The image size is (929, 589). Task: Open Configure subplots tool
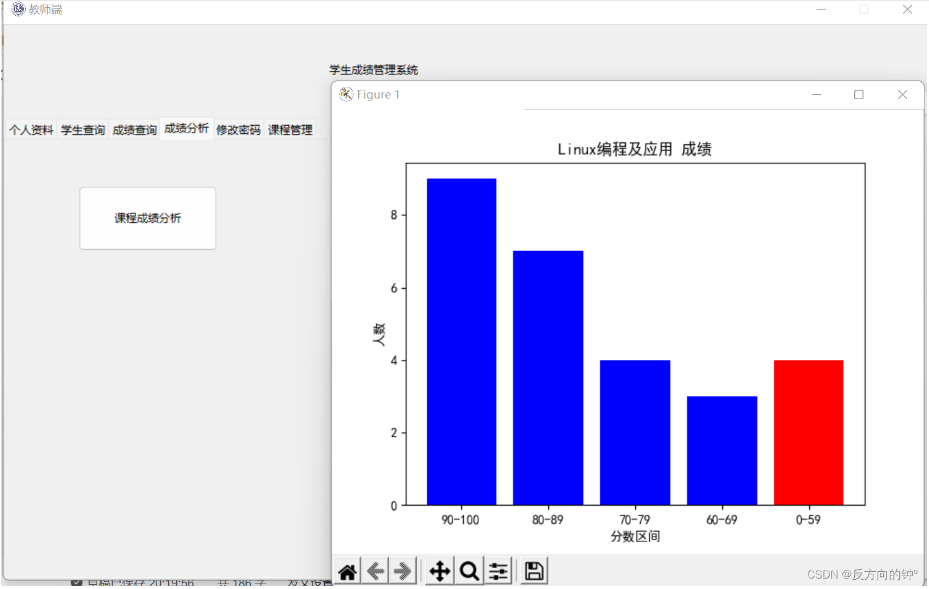[x=499, y=571]
